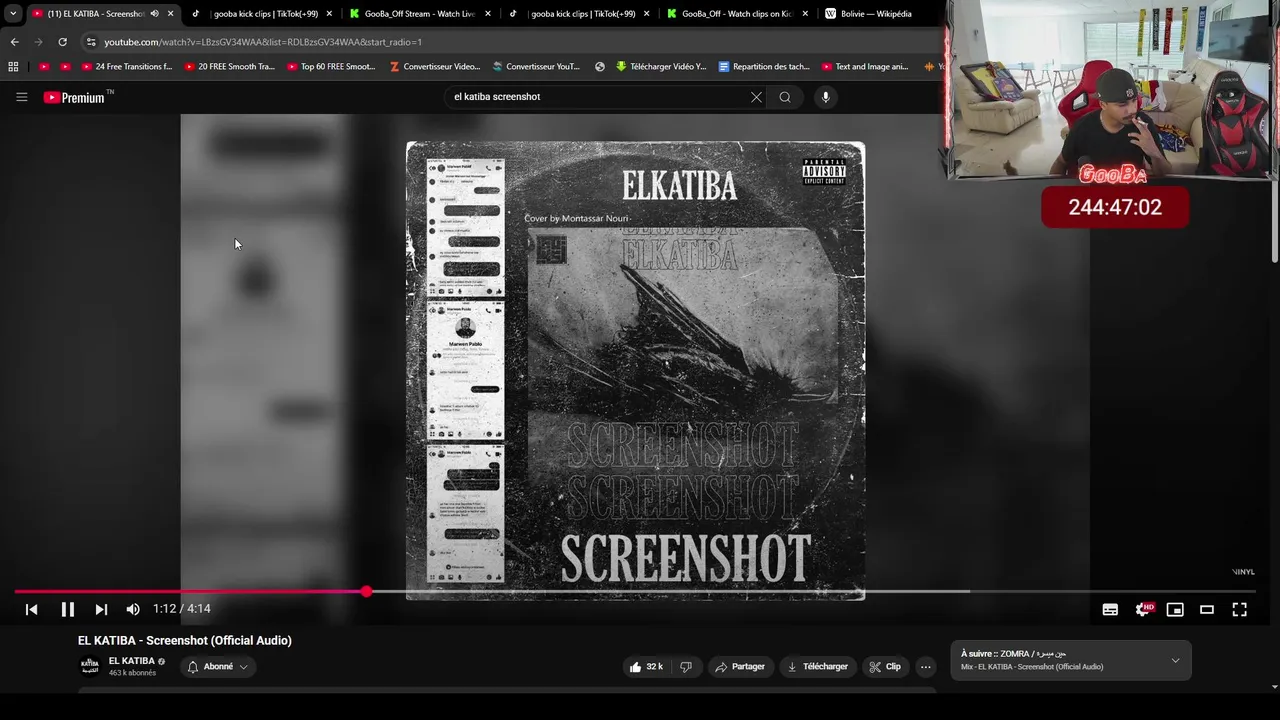Close the GooBa_Off - Watch clips tab

[805, 14]
